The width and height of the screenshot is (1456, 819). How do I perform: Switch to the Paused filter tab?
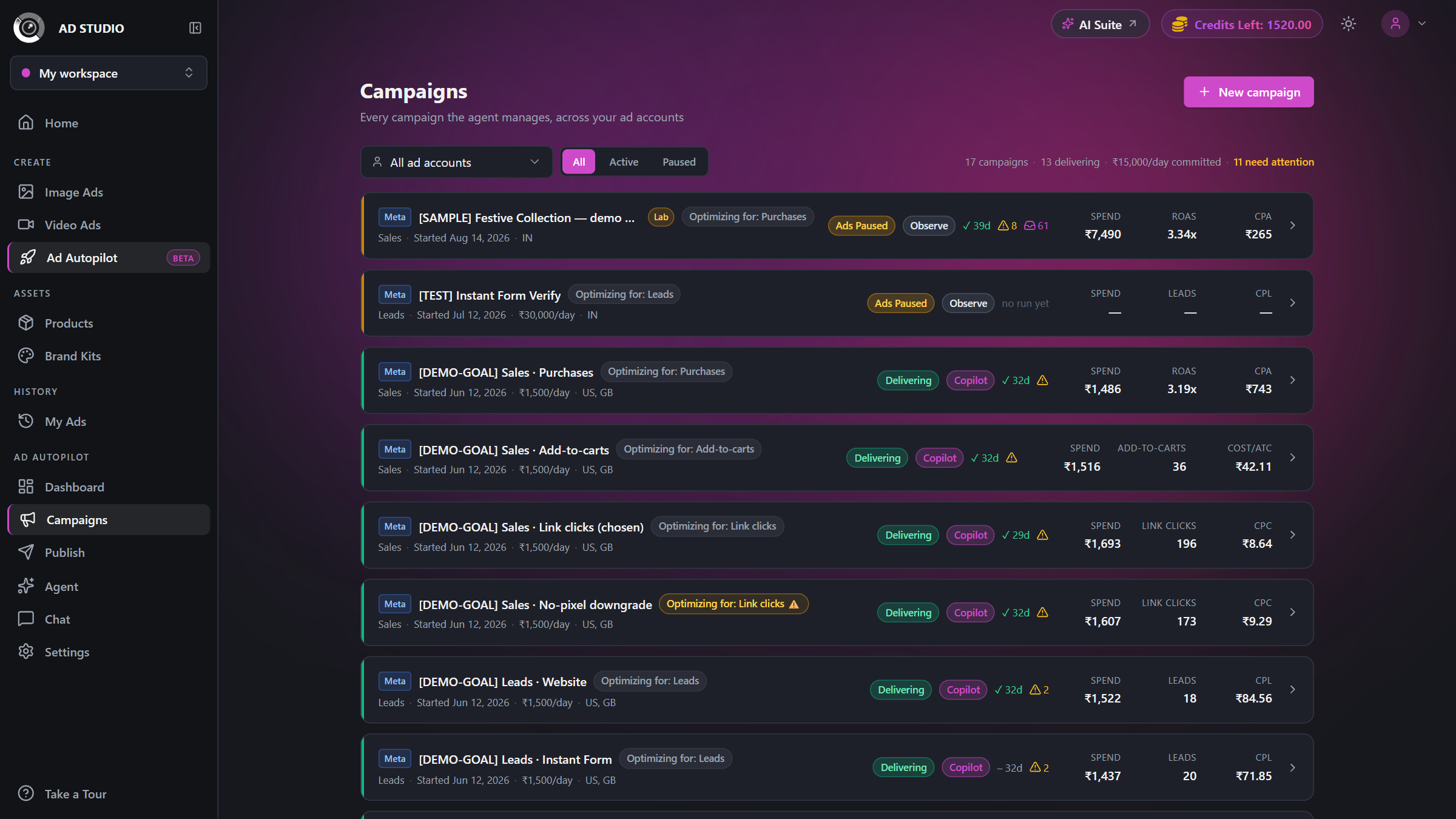pos(679,162)
